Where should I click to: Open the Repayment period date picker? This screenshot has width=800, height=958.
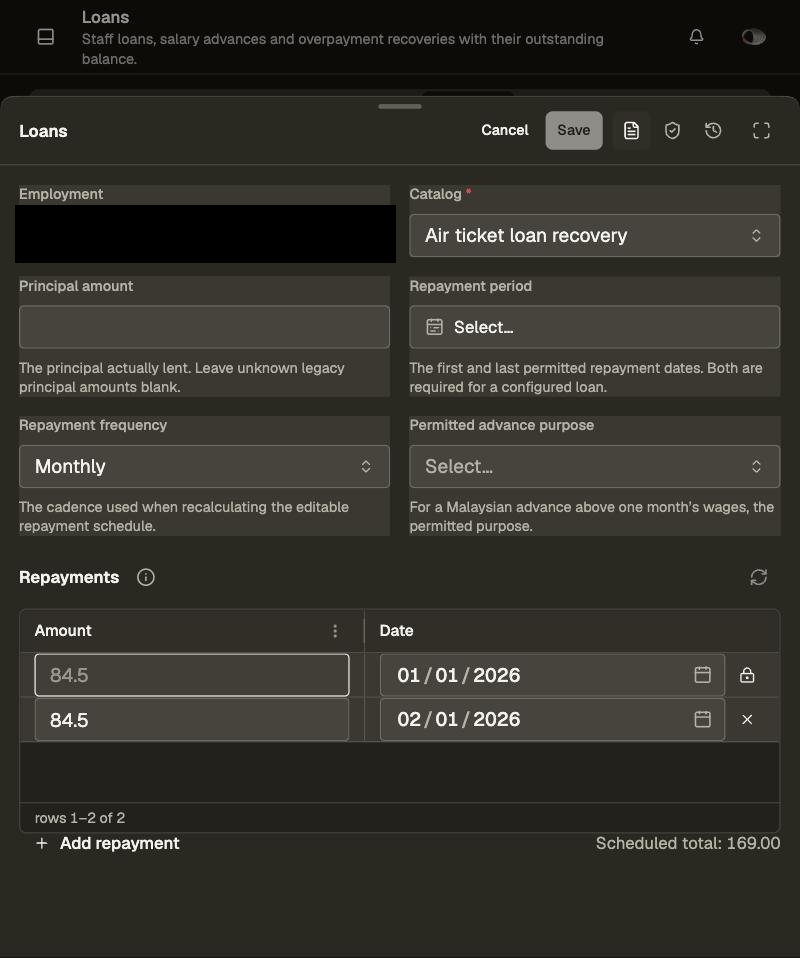595,327
